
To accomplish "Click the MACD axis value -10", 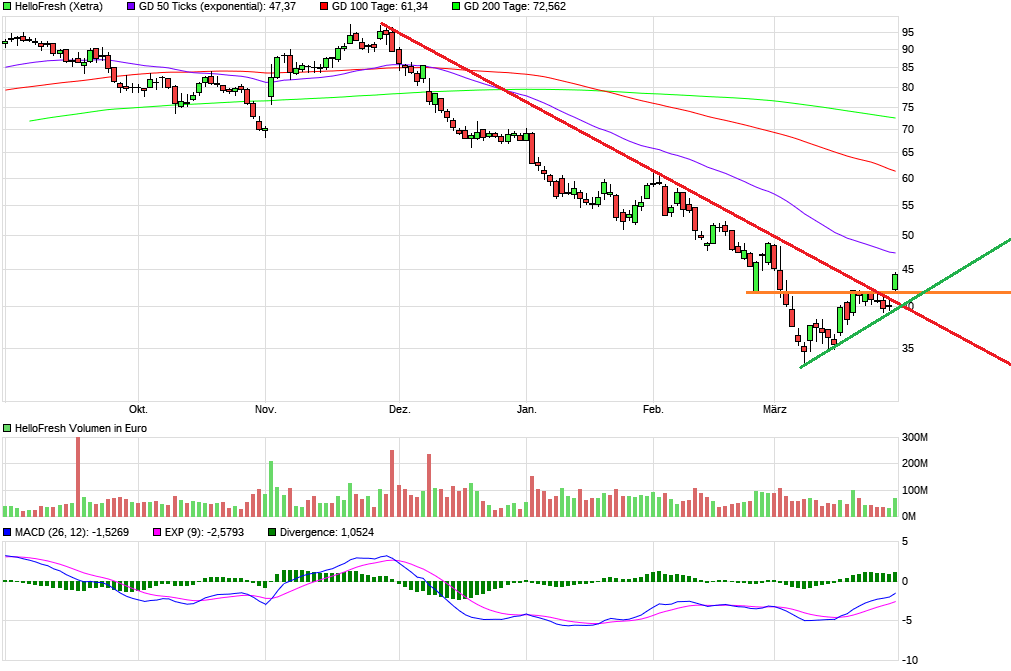I will [909, 661].
